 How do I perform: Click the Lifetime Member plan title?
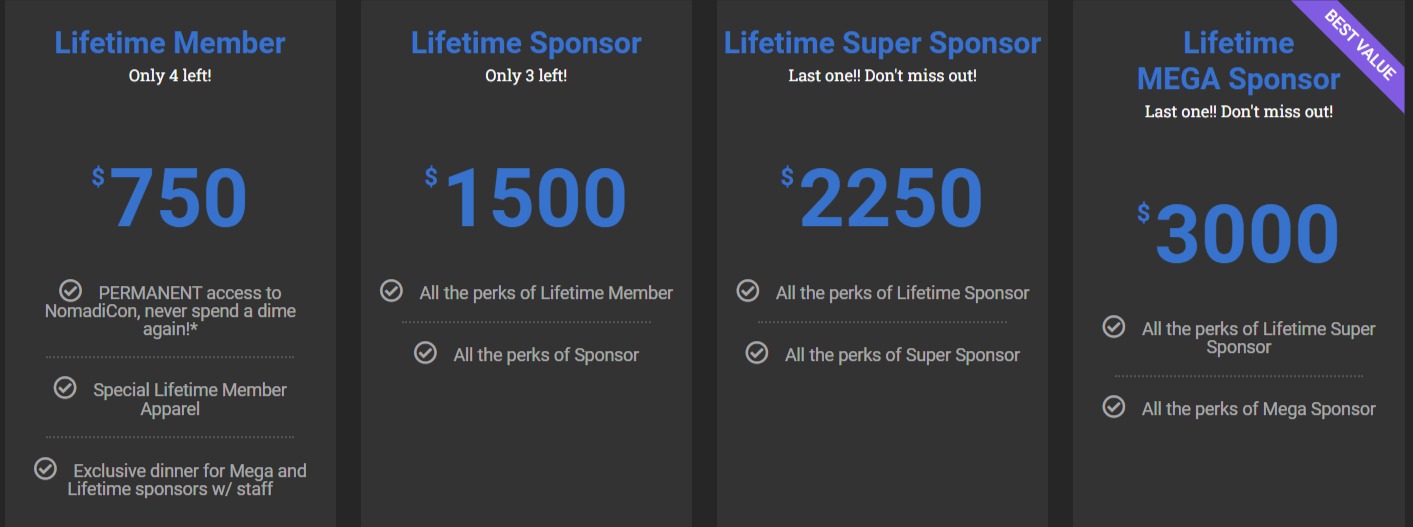point(170,43)
